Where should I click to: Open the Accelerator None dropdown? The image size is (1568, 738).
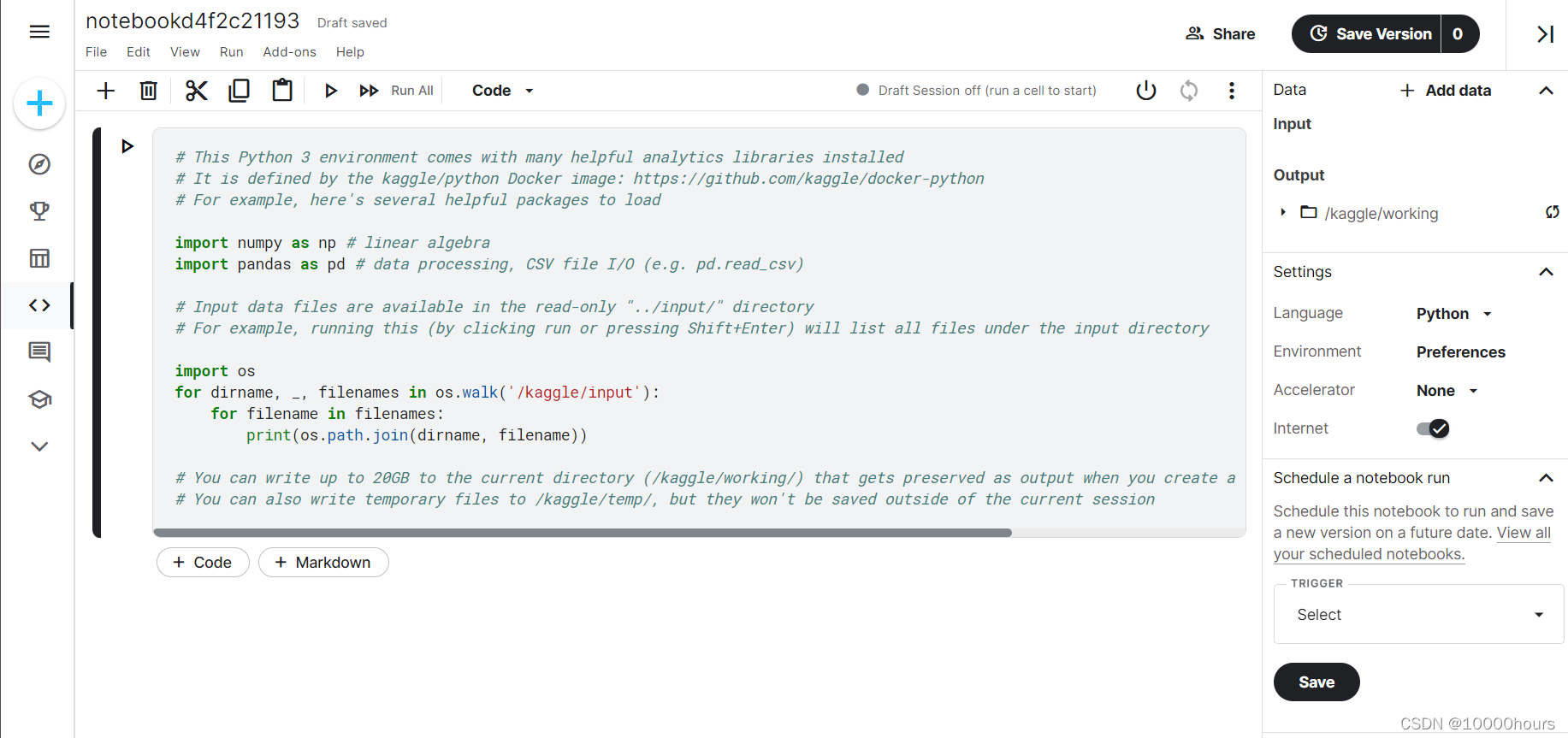click(1447, 391)
